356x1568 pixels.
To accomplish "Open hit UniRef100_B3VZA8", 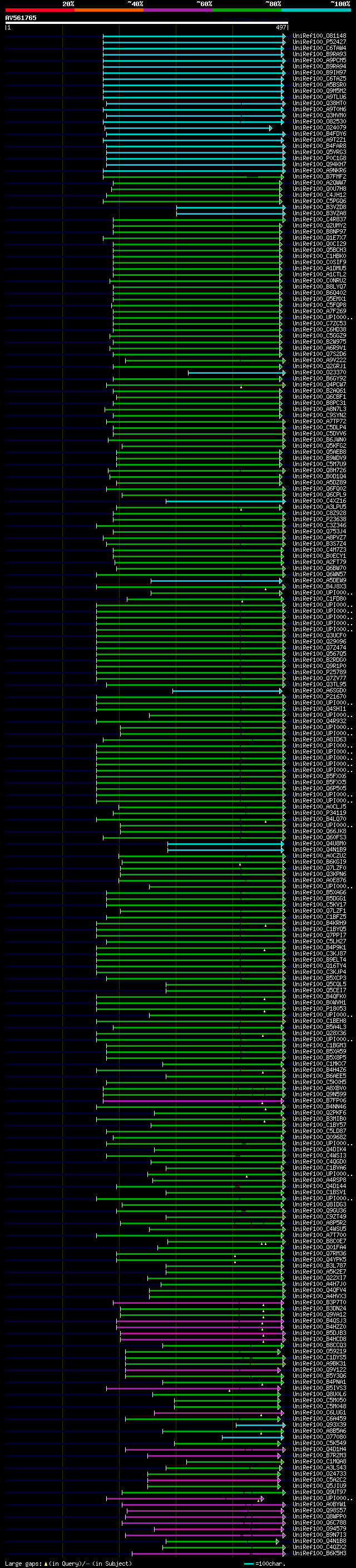I will point(319,213).
